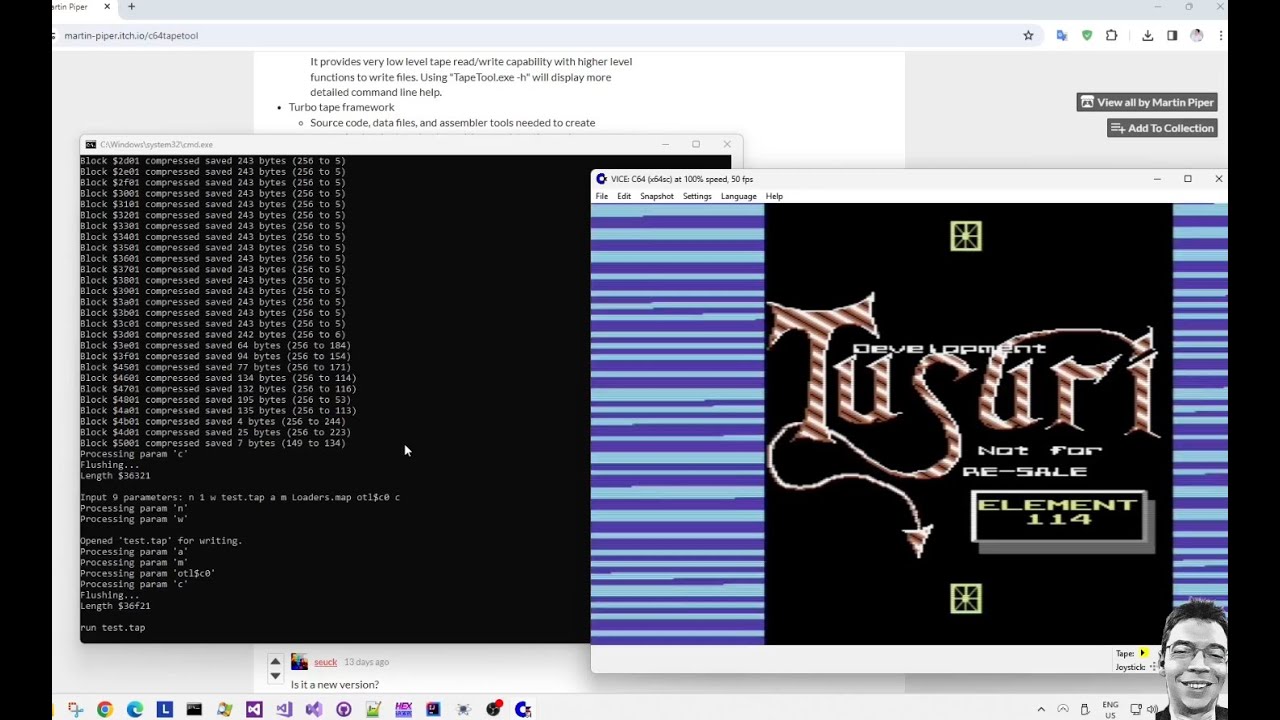Click the seuck commenter link
Viewport: 1280px width, 720px height.
click(326, 662)
